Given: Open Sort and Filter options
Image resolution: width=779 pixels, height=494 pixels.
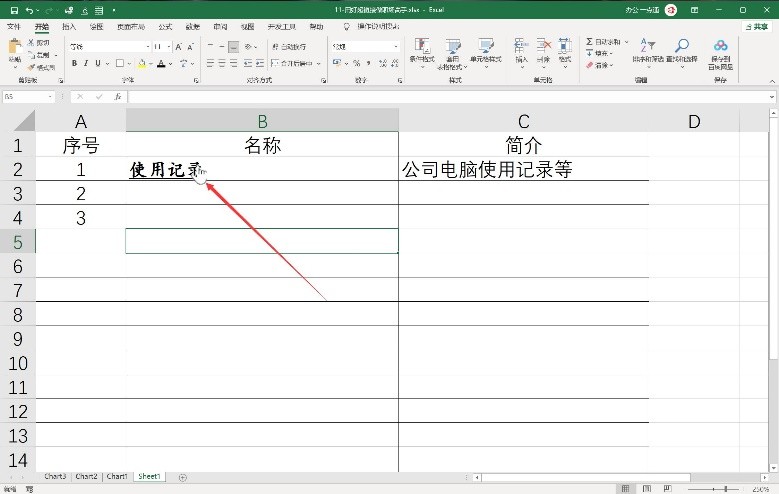Looking at the screenshot, I should (648, 51).
